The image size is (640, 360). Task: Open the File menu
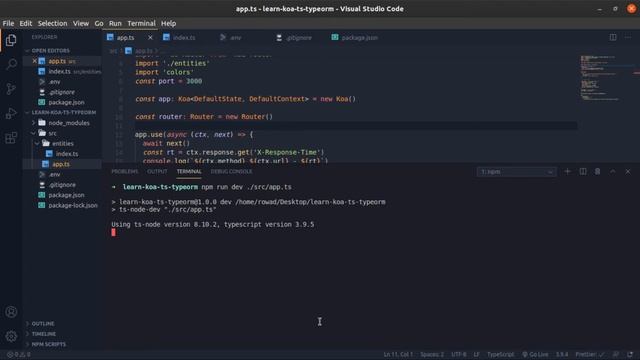click(8, 23)
